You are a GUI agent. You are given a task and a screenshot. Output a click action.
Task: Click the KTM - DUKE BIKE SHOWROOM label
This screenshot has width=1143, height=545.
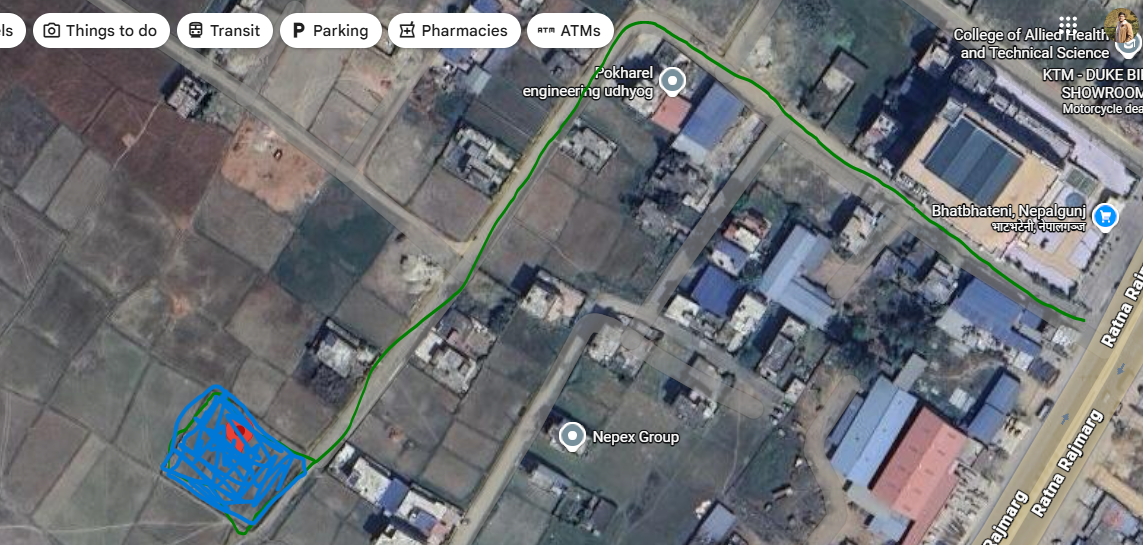point(1092,84)
